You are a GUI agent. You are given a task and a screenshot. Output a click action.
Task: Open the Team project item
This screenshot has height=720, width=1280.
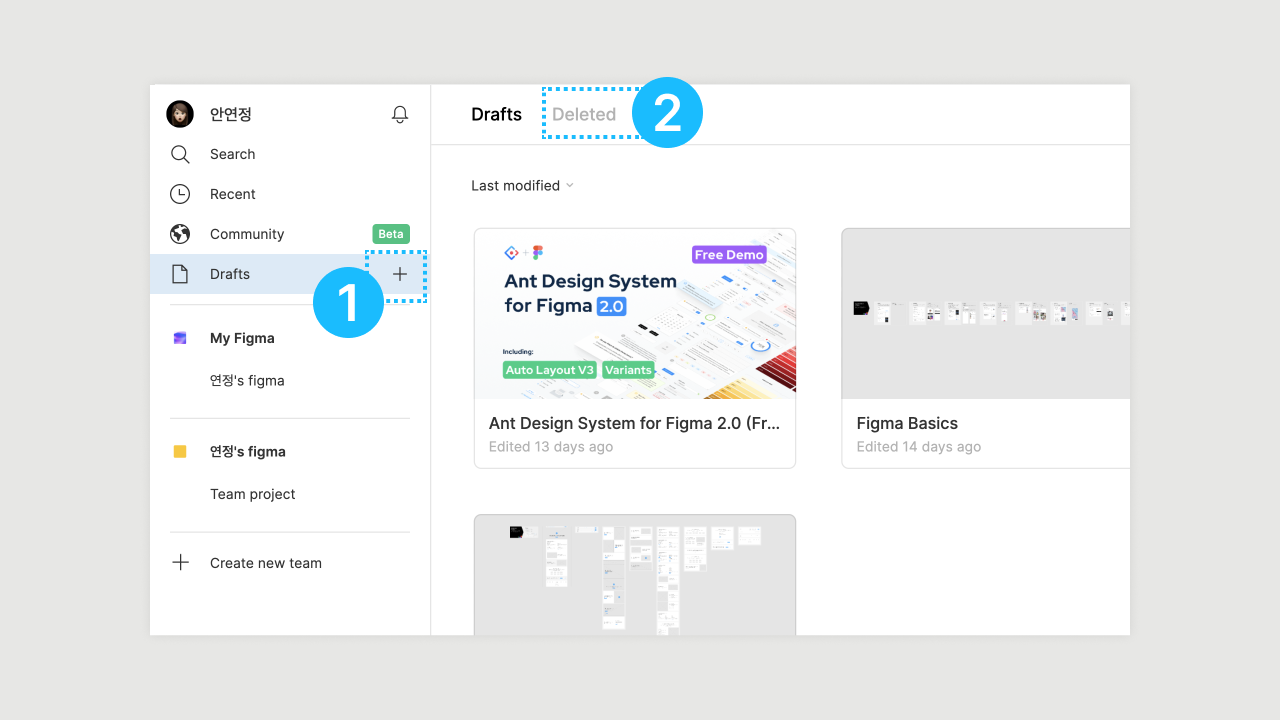253,494
